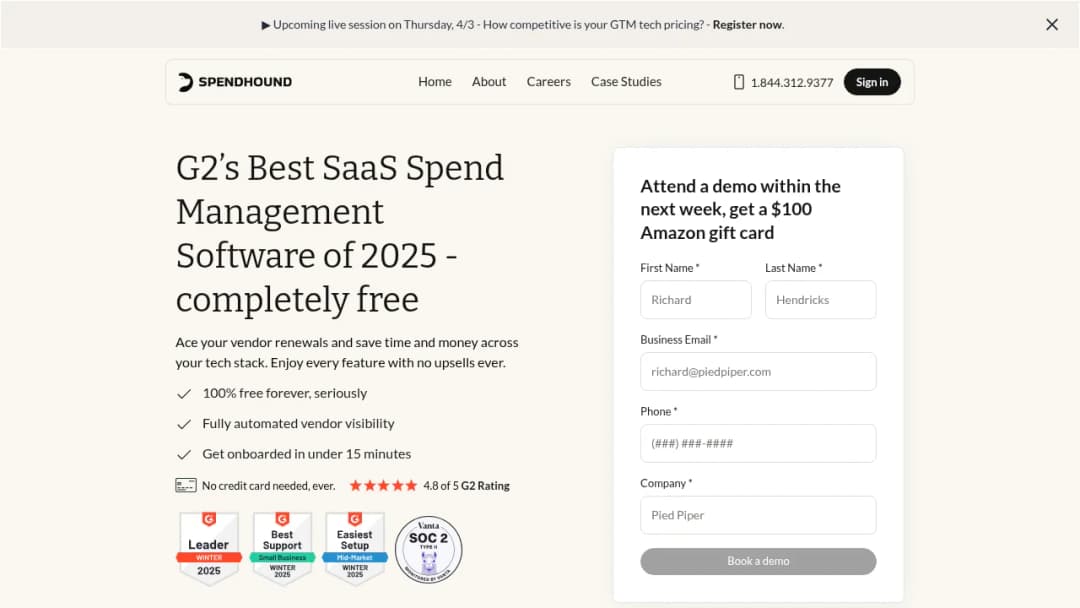Click the 'Ace your vendor renewals' paragraph
1080x608 pixels.
pyautogui.click(x=347, y=353)
